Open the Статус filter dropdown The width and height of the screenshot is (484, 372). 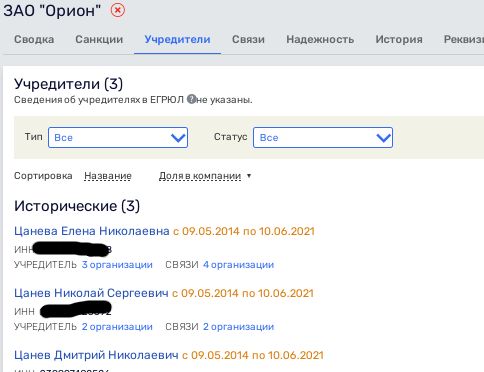(323, 137)
